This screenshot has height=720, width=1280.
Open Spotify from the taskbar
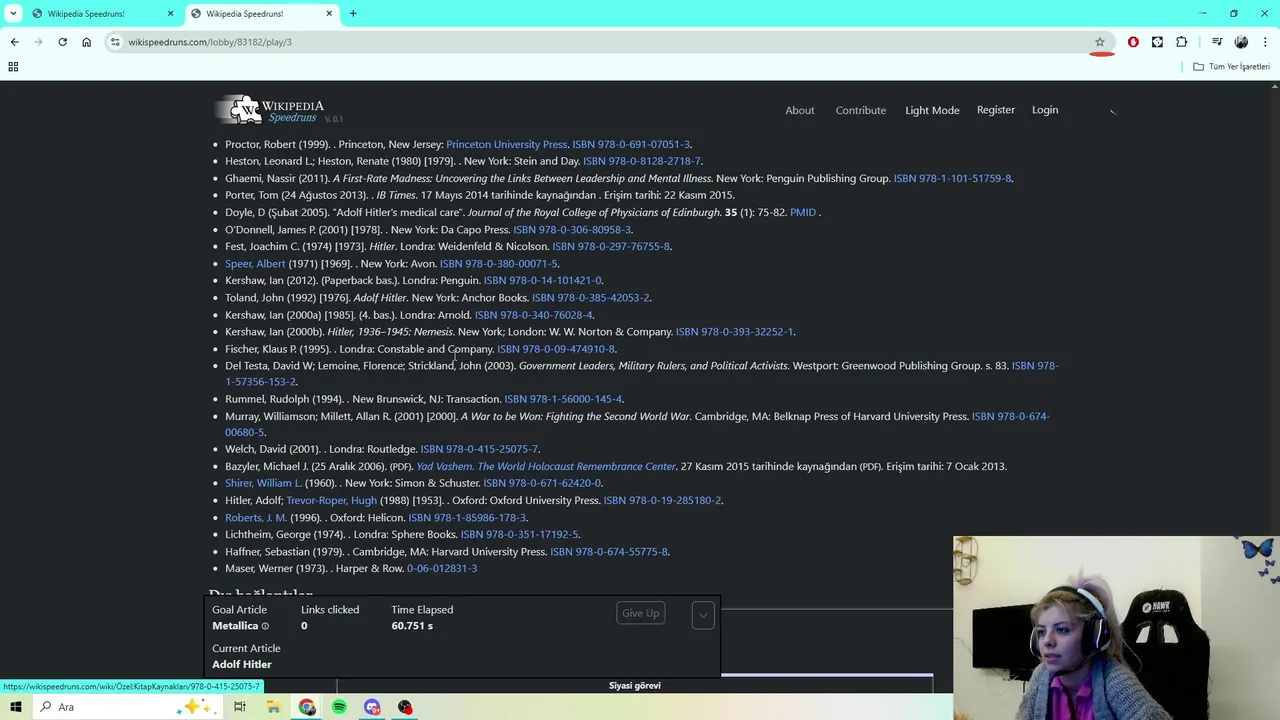coord(339,707)
